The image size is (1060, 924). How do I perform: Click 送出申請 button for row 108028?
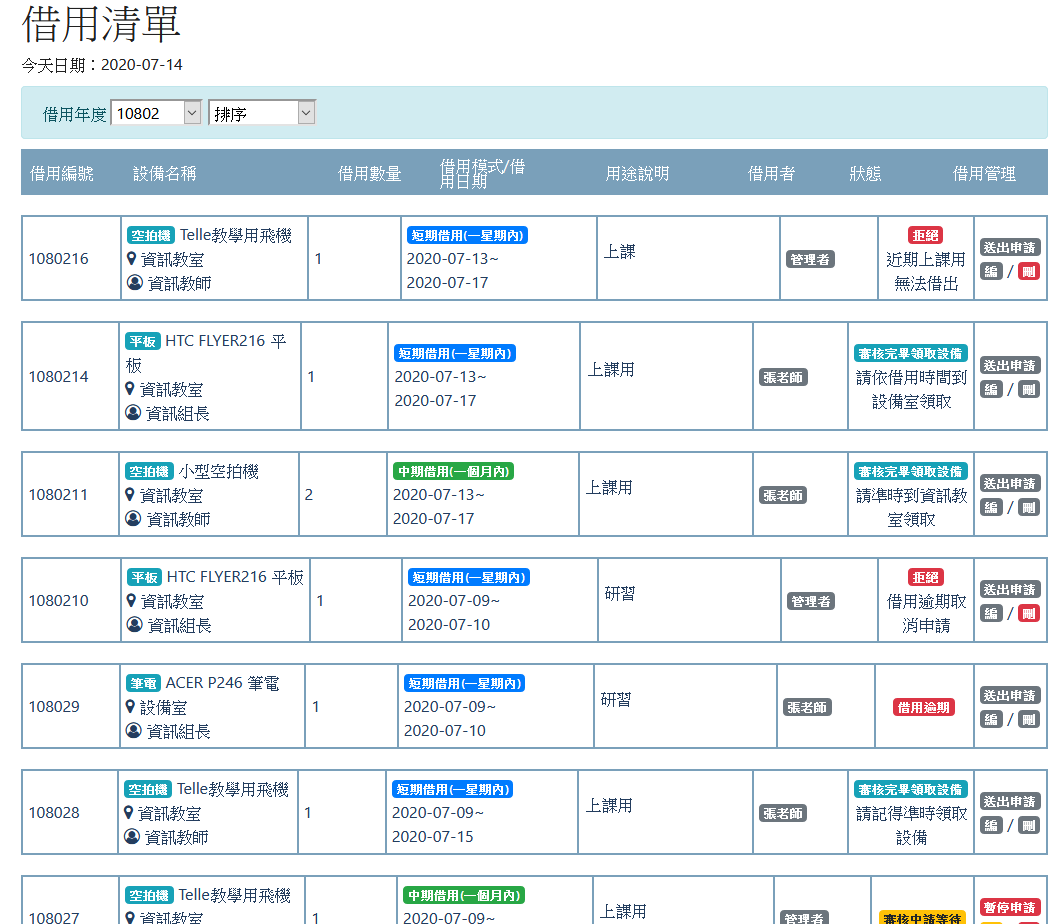tap(1009, 802)
